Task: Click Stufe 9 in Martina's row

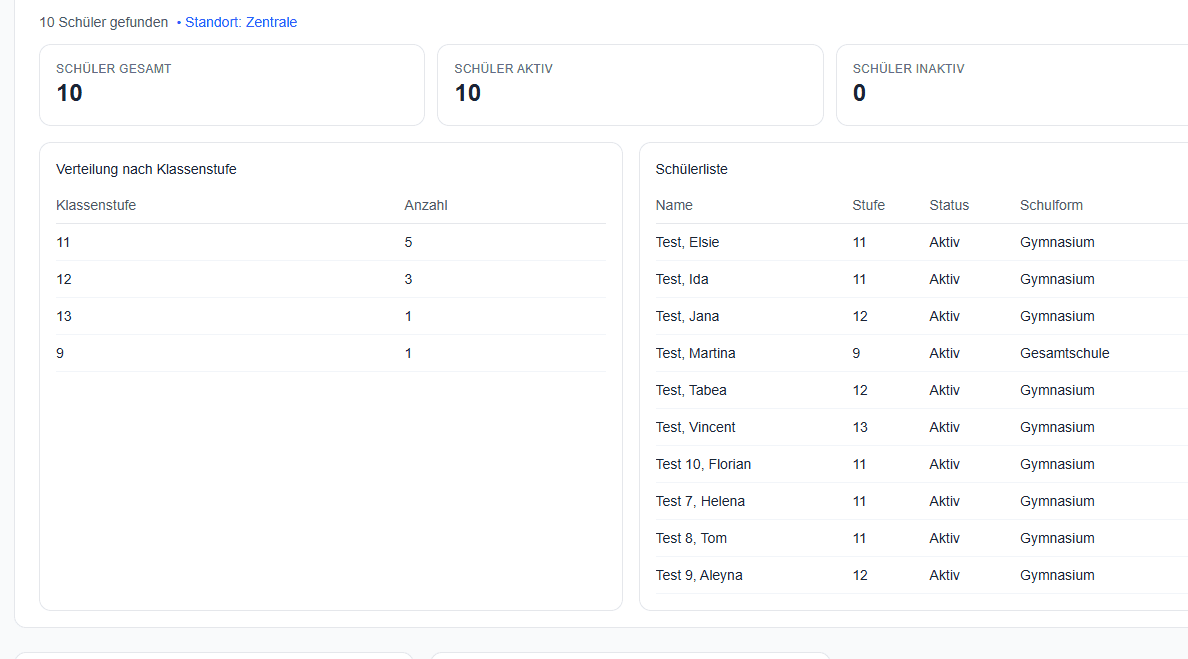Action: click(x=856, y=354)
